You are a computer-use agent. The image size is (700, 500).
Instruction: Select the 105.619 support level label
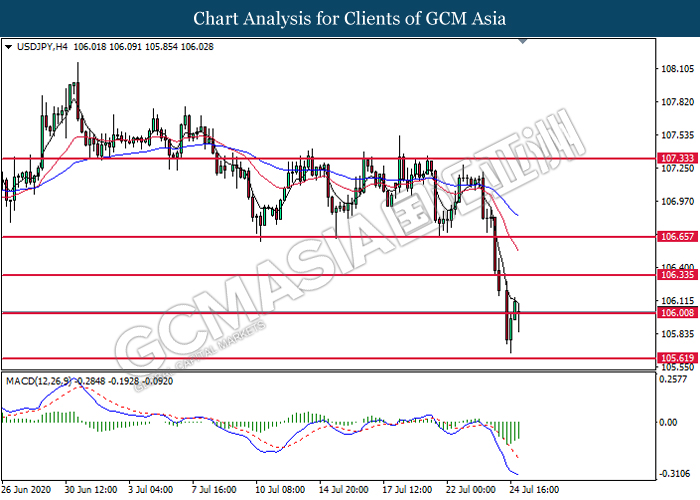click(x=677, y=358)
